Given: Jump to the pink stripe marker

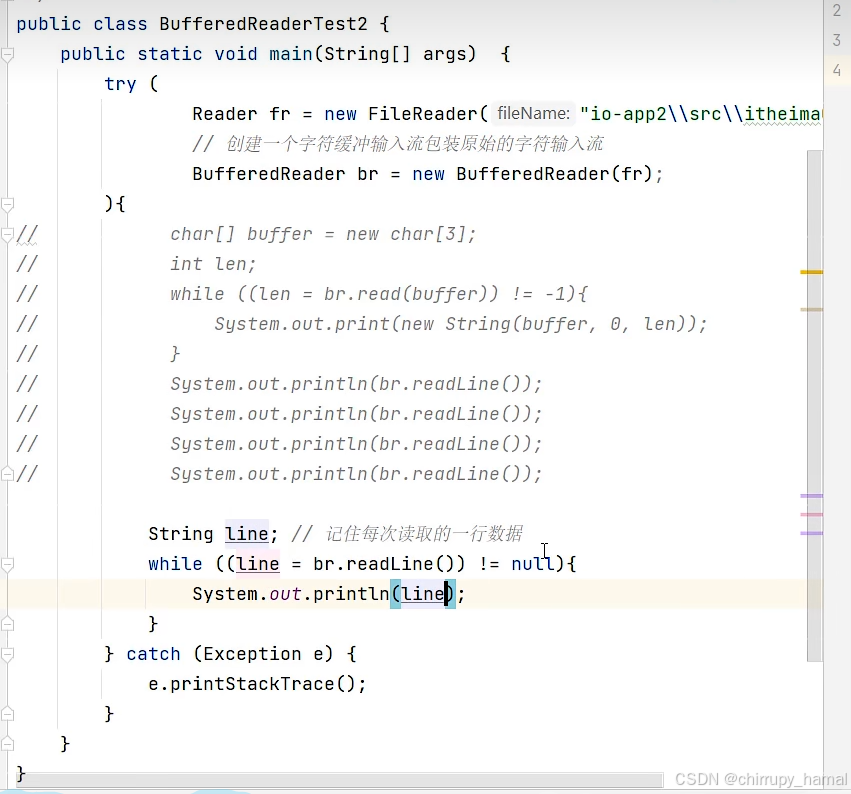Looking at the screenshot, I should tap(811, 514).
